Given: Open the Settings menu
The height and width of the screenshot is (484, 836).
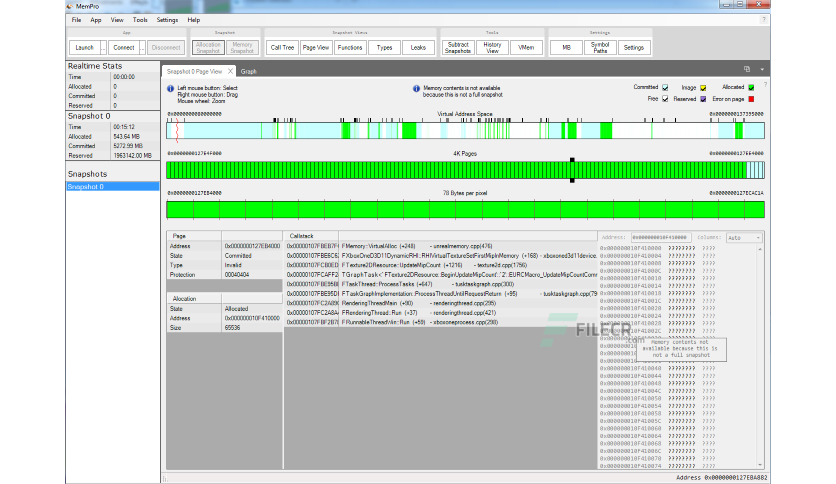Looking at the screenshot, I should (167, 20).
